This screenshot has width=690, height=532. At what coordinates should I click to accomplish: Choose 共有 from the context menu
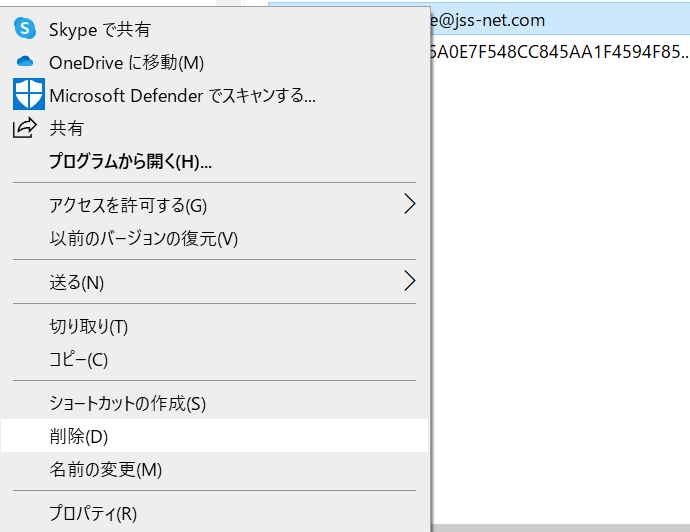(x=214, y=128)
